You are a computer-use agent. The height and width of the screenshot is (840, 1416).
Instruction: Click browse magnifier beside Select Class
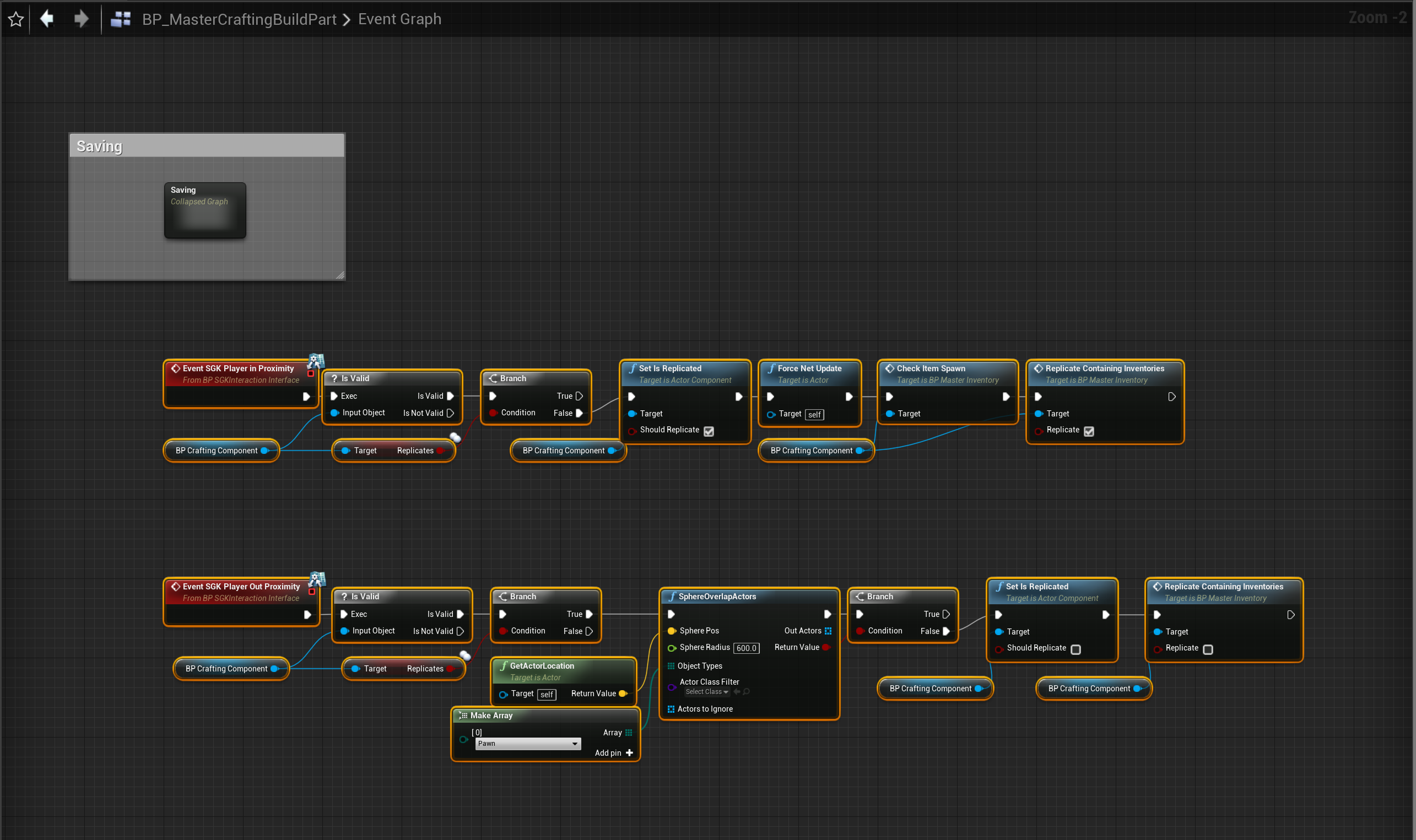(747, 692)
